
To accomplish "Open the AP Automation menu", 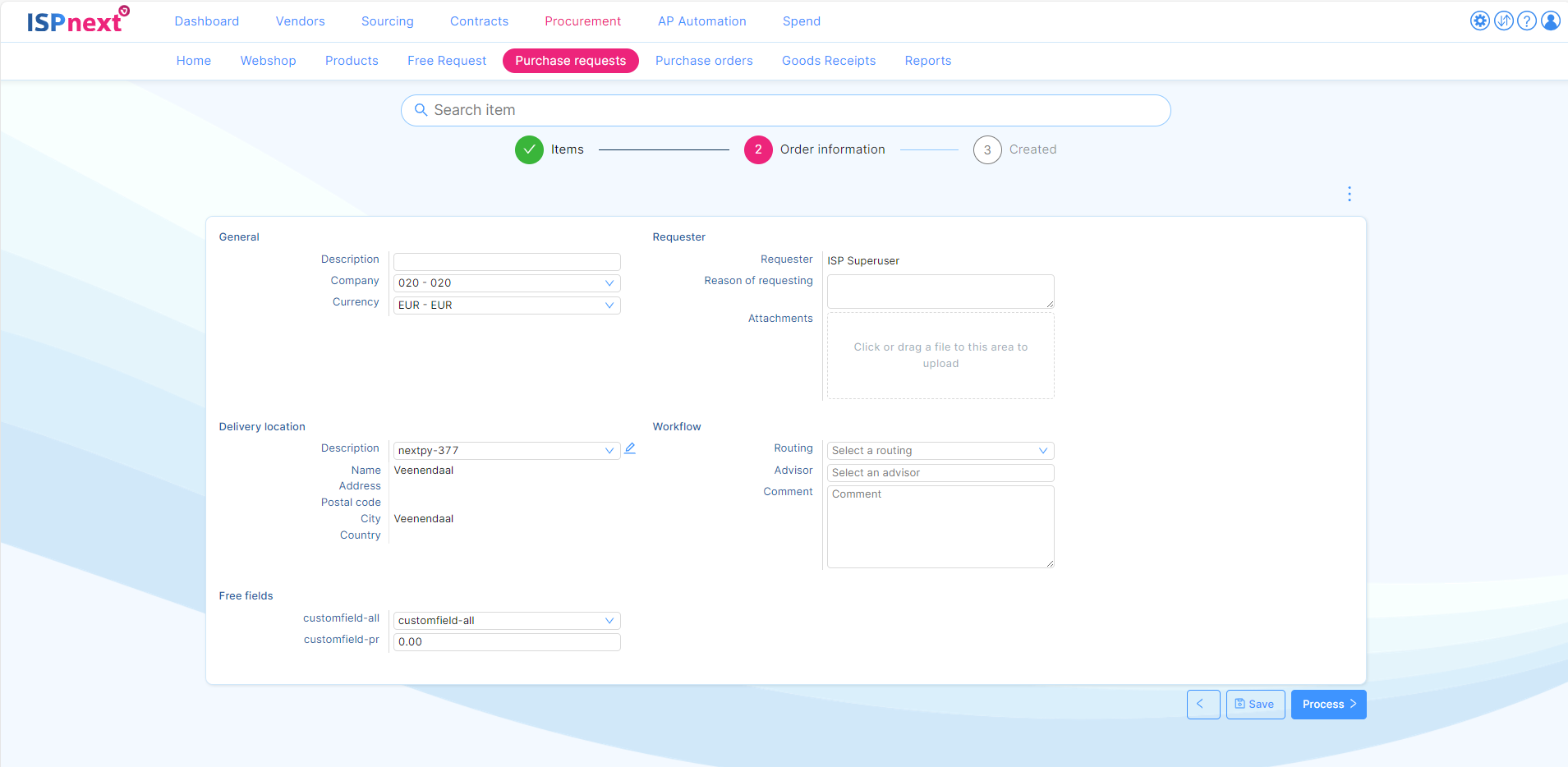I will coord(701,21).
